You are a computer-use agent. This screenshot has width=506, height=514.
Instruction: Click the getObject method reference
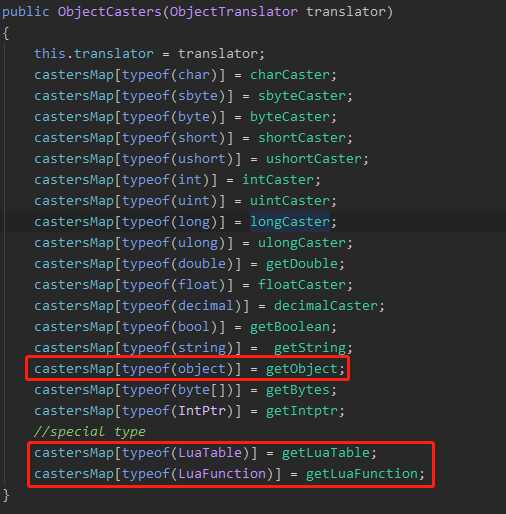pyautogui.click(x=302, y=369)
